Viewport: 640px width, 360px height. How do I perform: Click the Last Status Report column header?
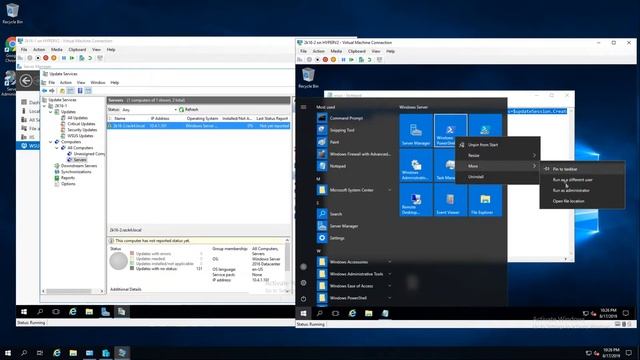272,118
